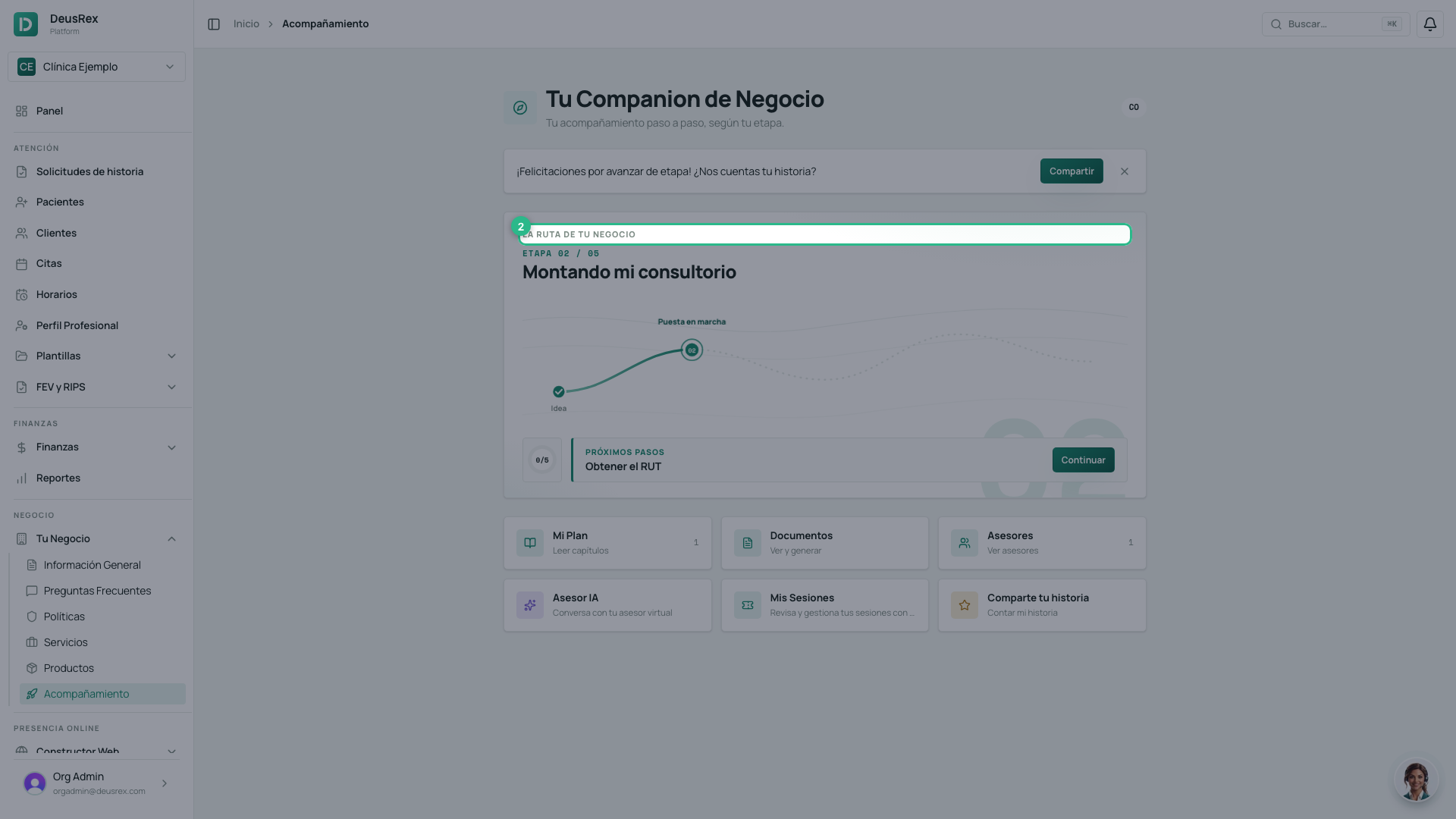Select stage 02 marker on route
The width and height of the screenshot is (1456, 819).
tap(692, 350)
